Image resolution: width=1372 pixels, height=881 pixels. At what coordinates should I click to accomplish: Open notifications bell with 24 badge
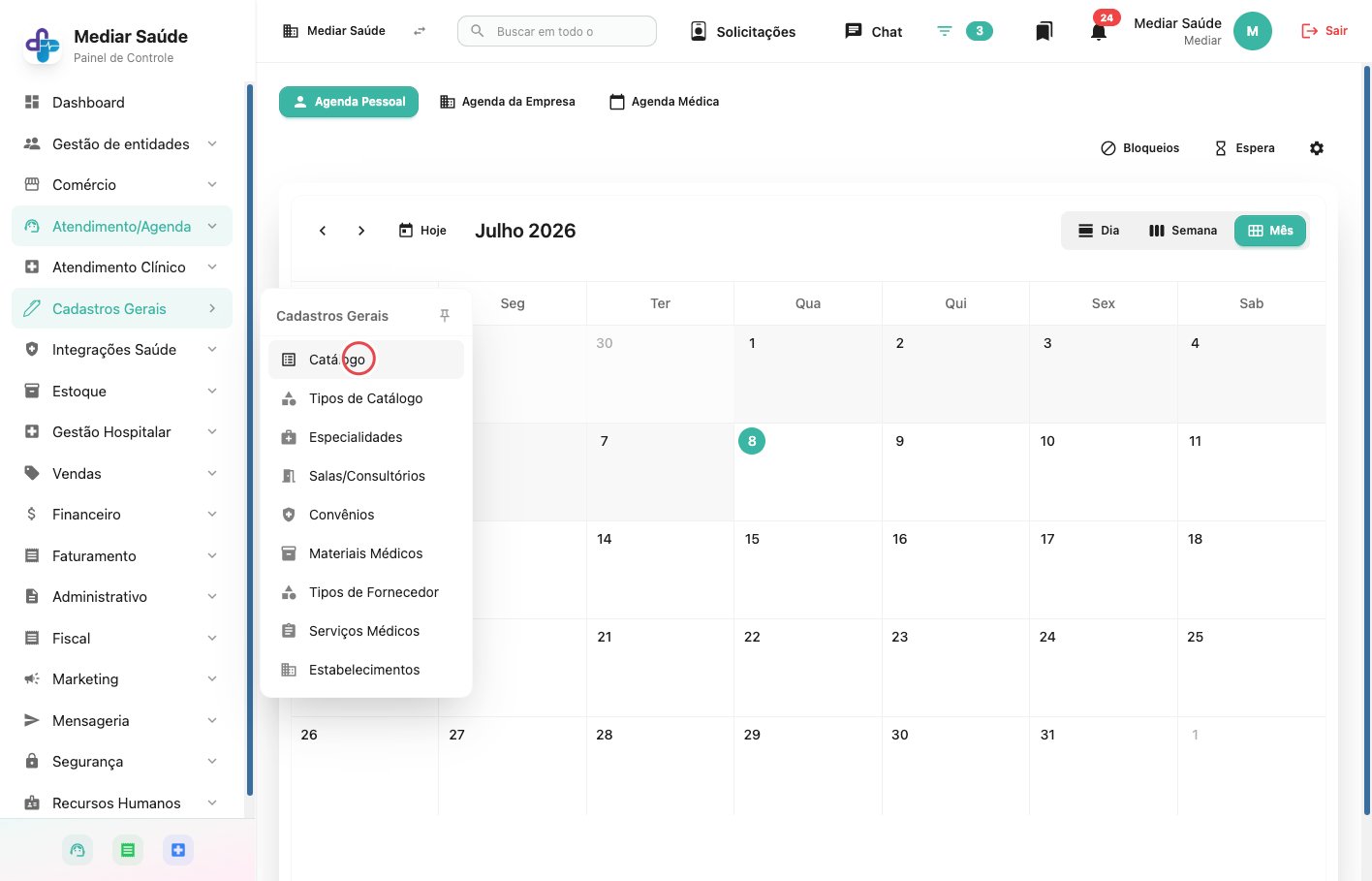[1098, 31]
